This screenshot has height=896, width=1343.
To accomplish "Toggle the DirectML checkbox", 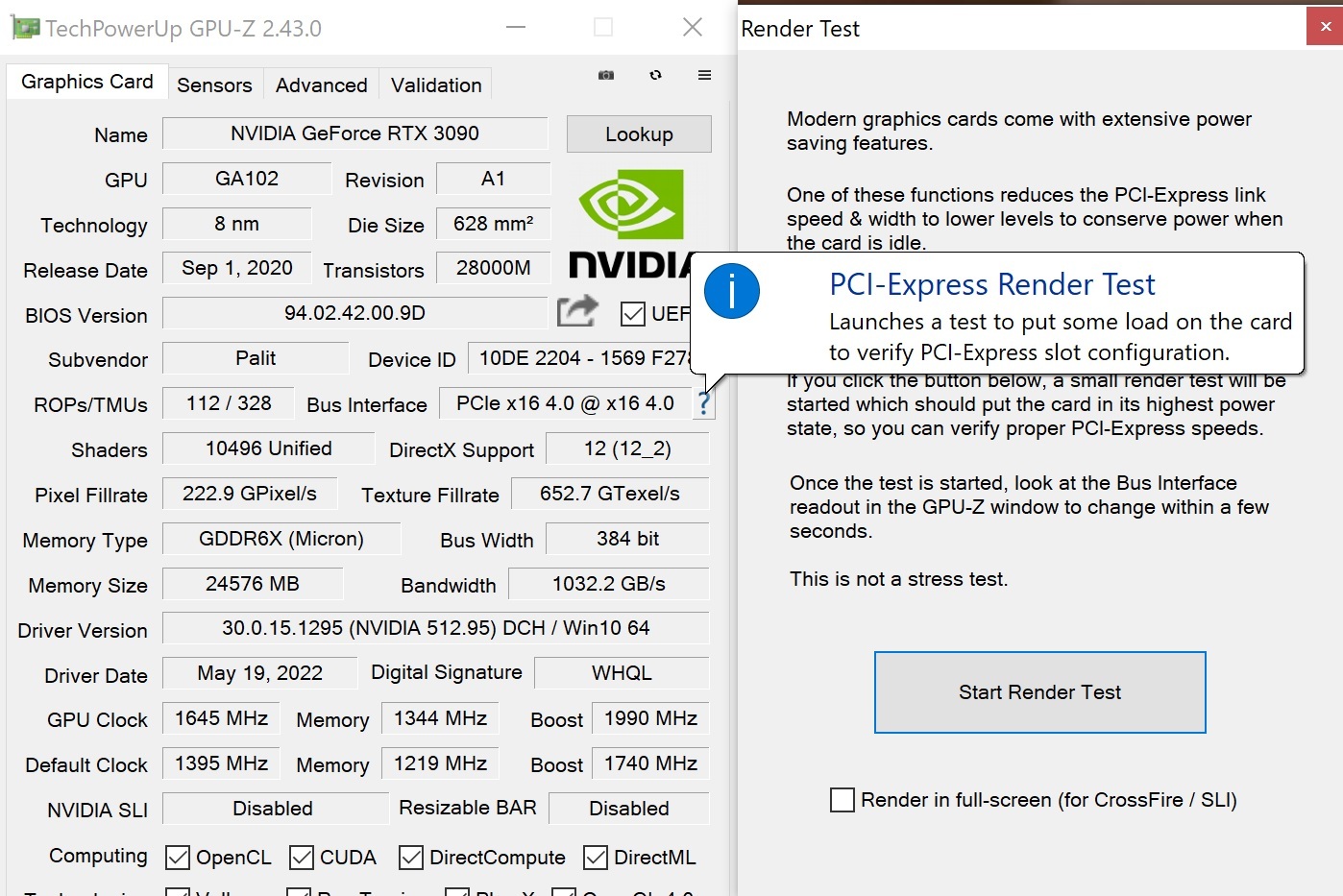I will pyautogui.click(x=596, y=858).
